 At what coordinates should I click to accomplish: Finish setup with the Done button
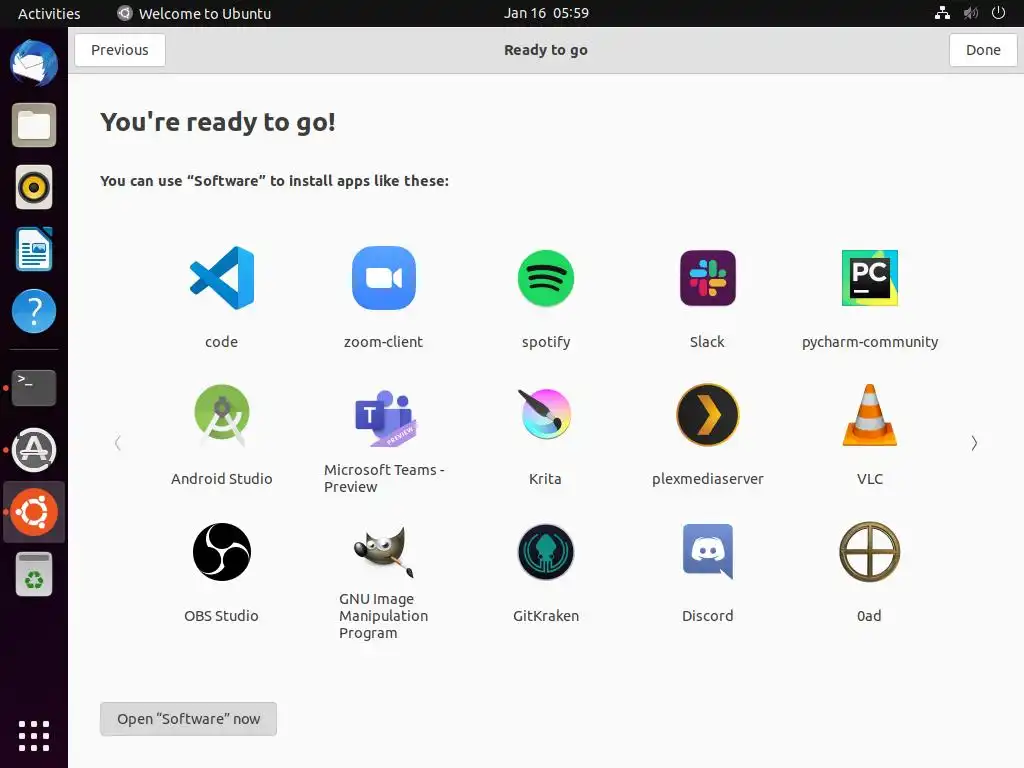[983, 50]
